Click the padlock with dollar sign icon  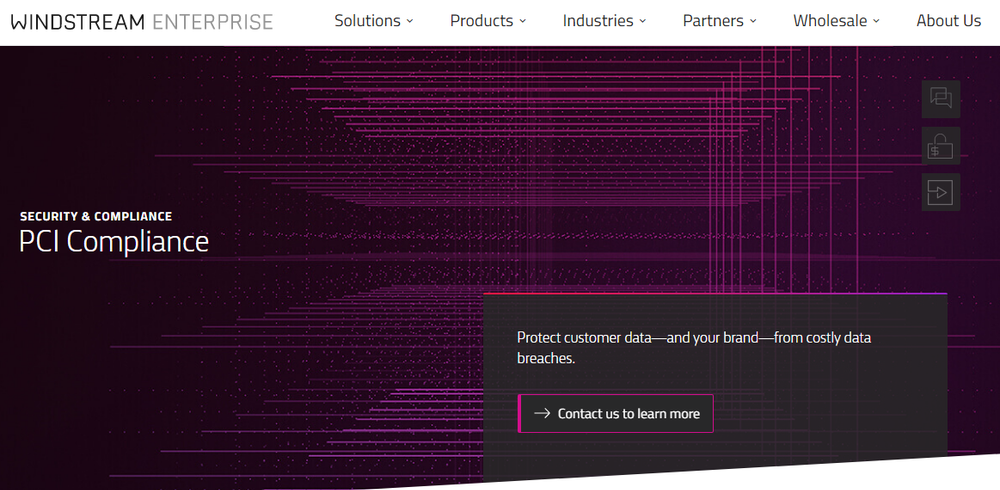click(941, 146)
